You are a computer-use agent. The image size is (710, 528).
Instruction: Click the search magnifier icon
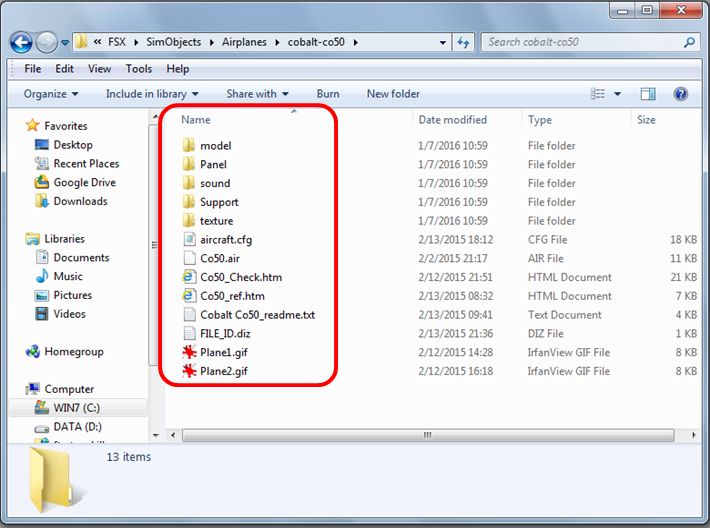[x=689, y=43]
